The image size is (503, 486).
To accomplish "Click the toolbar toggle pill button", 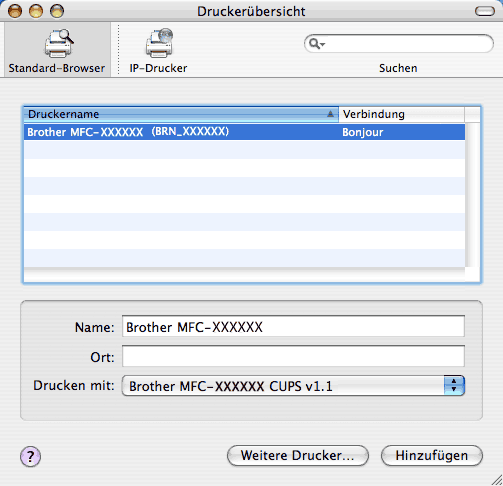I will click(x=484, y=11).
